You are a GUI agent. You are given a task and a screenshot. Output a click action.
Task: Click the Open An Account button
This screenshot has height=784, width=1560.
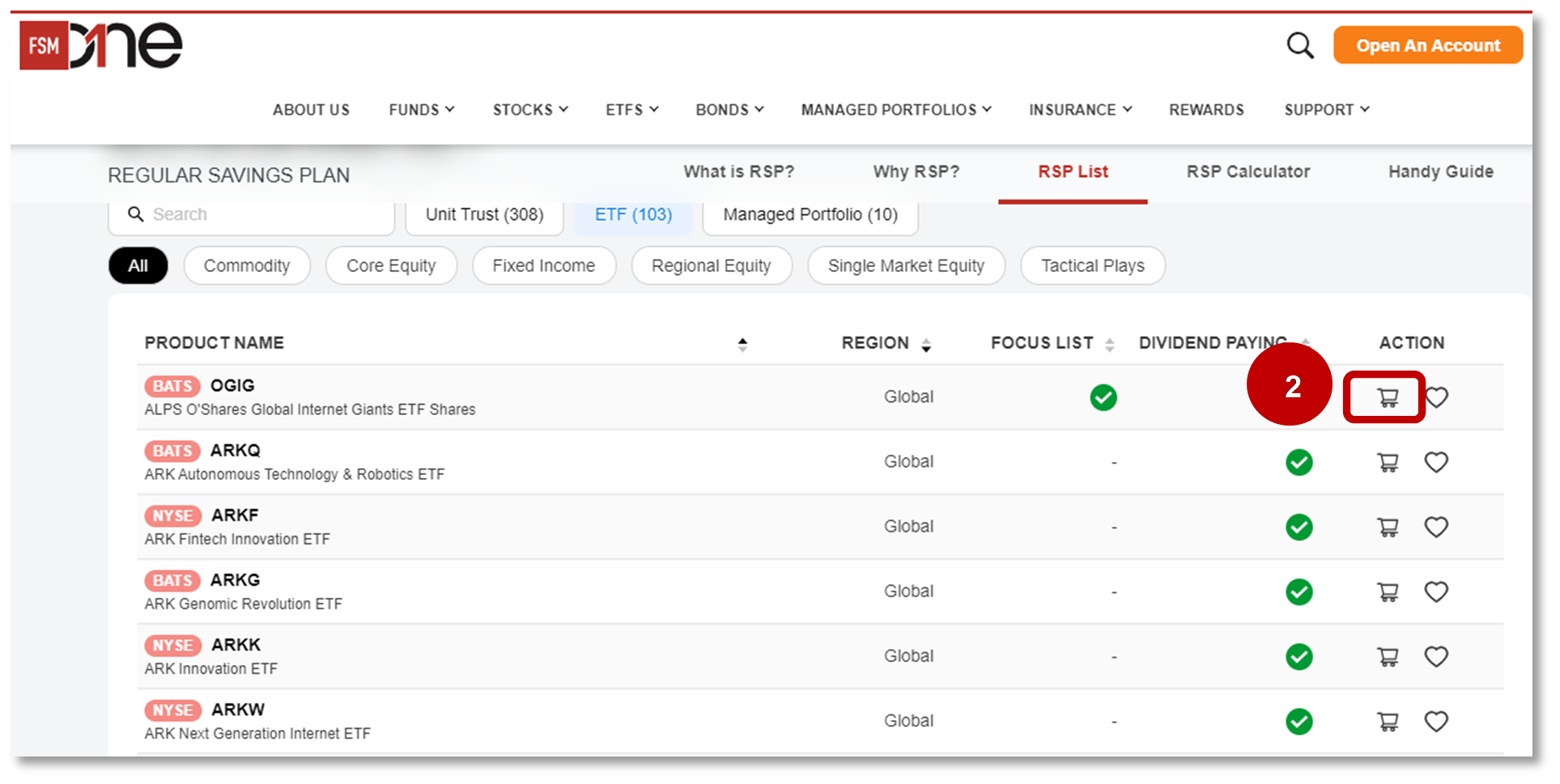tap(1427, 45)
